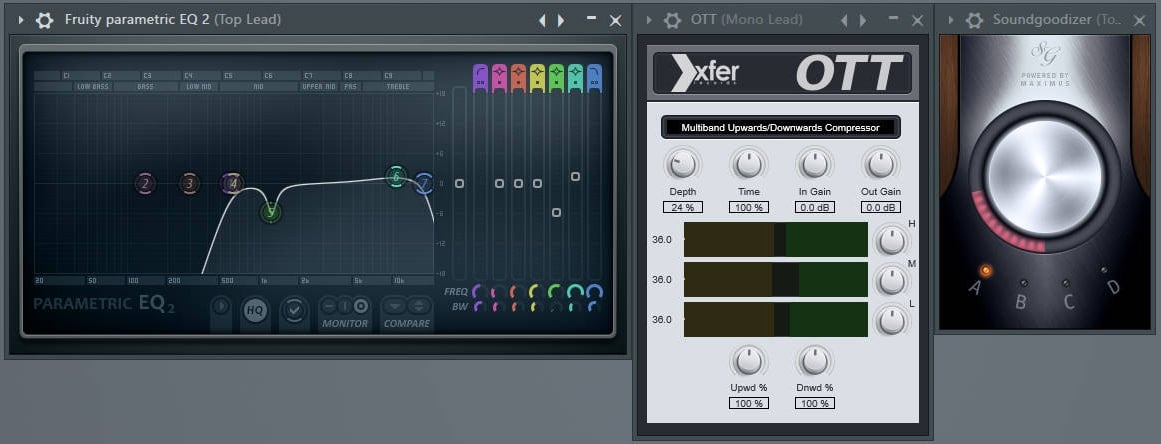Click OTT mid band compression meter
The height and width of the screenshot is (444, 1161).
[x=775, y=280]
